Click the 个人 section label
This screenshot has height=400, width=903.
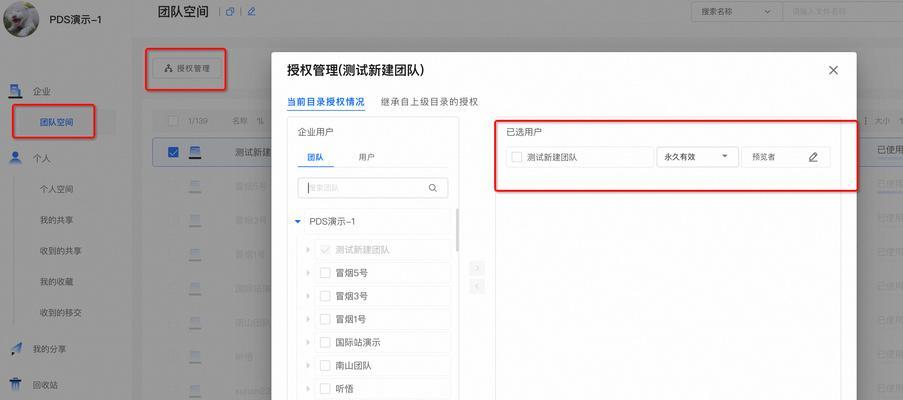(41, 158)
